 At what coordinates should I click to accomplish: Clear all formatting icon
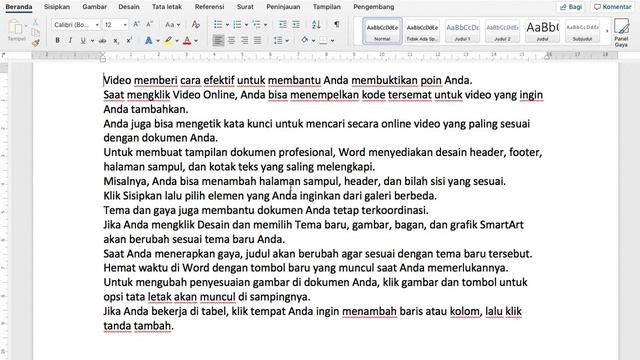tap(196, 24)
